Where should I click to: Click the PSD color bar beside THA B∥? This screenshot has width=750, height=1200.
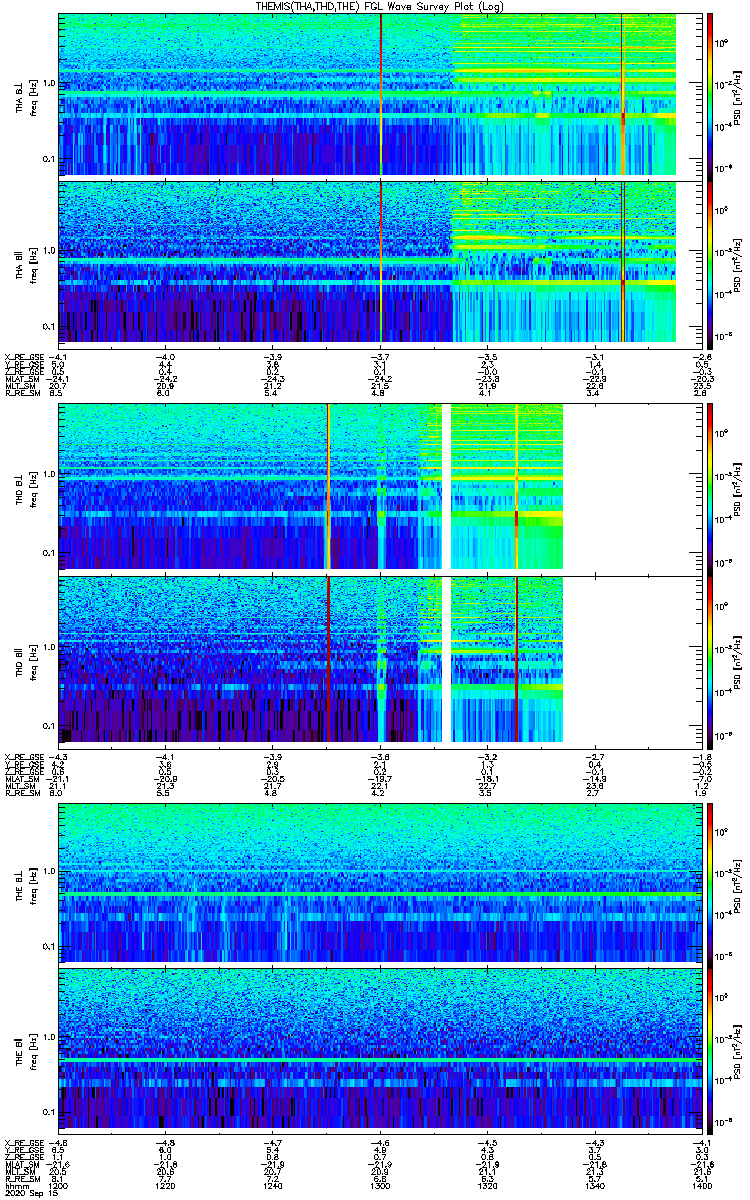710,264
